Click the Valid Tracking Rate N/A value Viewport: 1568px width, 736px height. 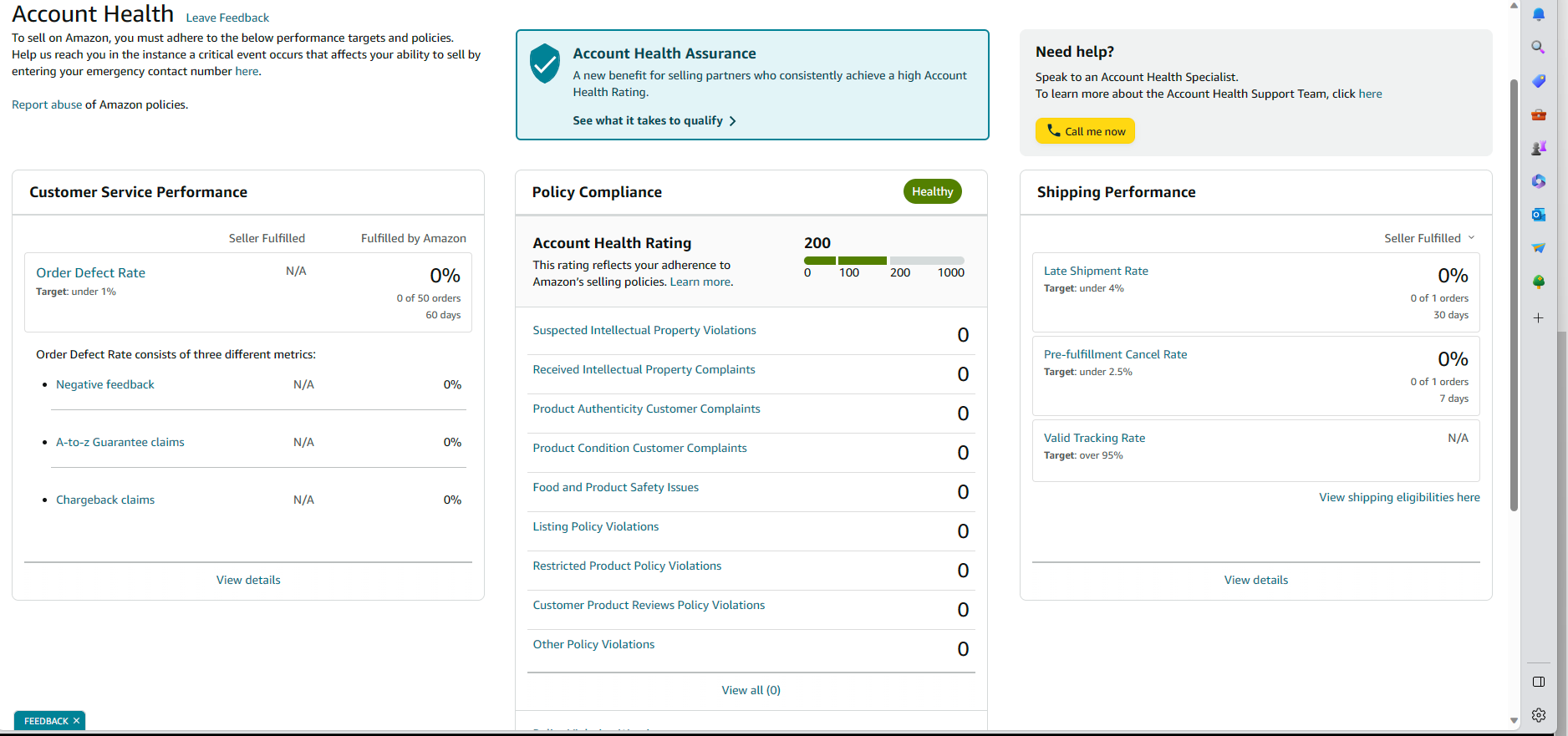pyautogui.click(x=1458, y=438)
